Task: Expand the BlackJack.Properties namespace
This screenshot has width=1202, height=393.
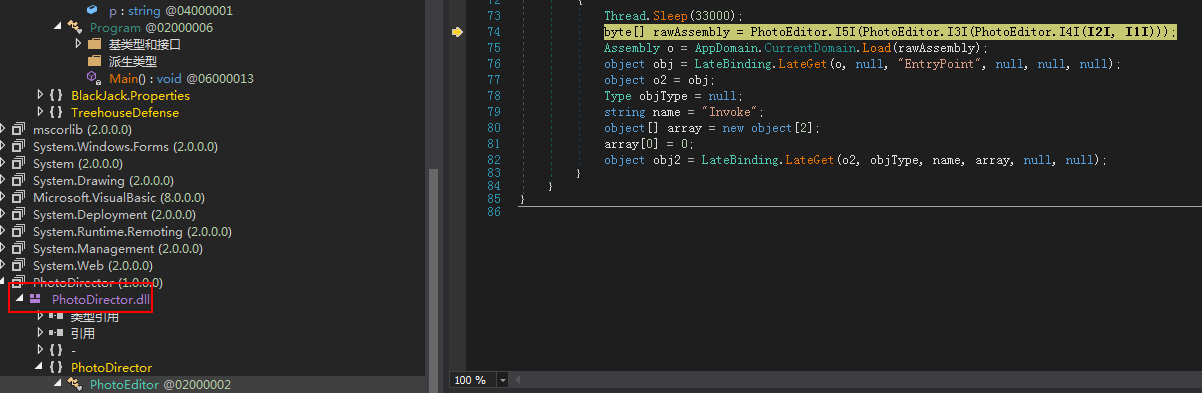Action: pos(41,95)
